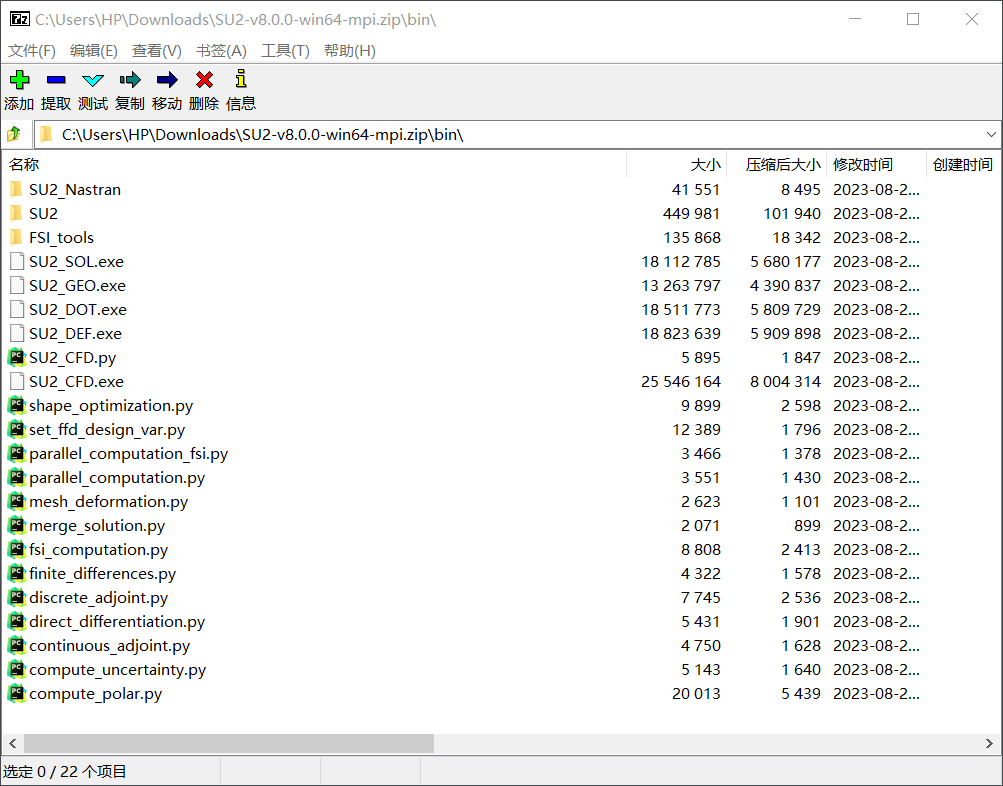Open the Tools (工具) menu
1003x786 pixels.
[285, 51]
